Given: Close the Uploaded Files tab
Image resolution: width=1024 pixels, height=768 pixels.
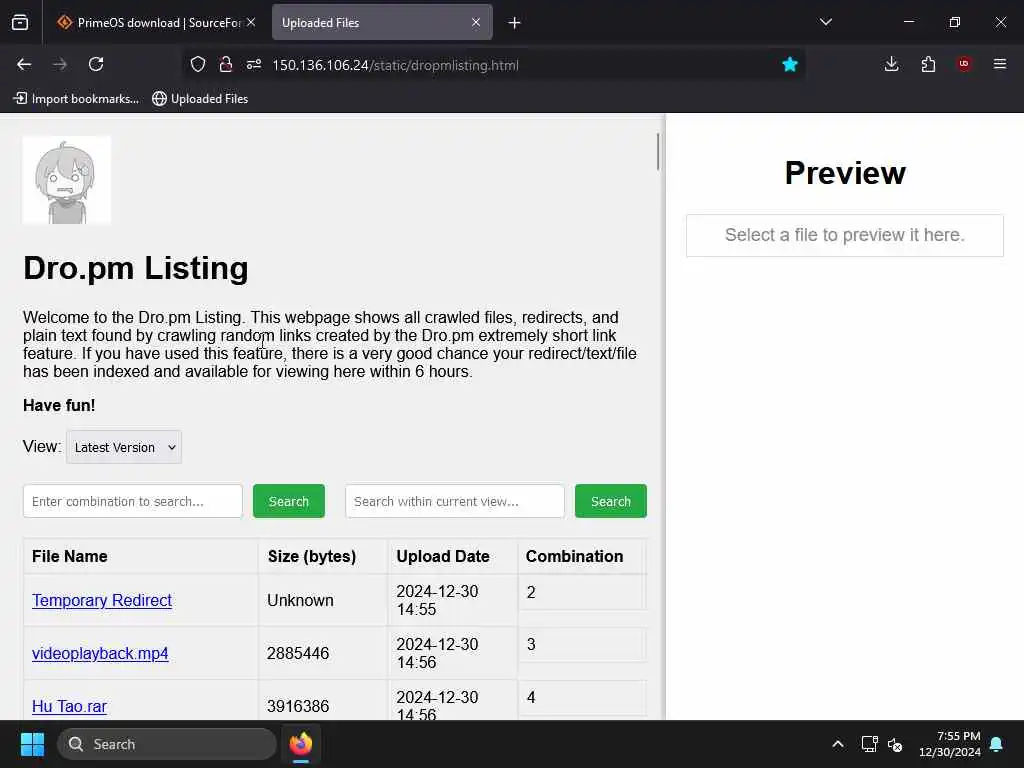Looking at the screenshot, I should click(476, 22).
